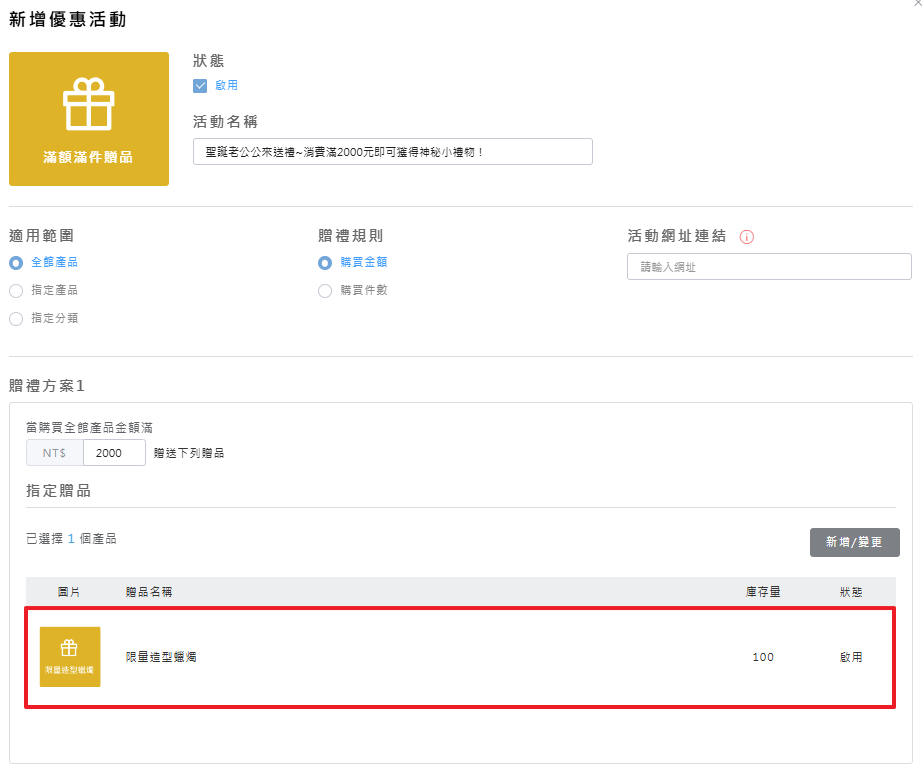Click the 滿額滿件贈品 label on the tile

[x=88, y=157]
